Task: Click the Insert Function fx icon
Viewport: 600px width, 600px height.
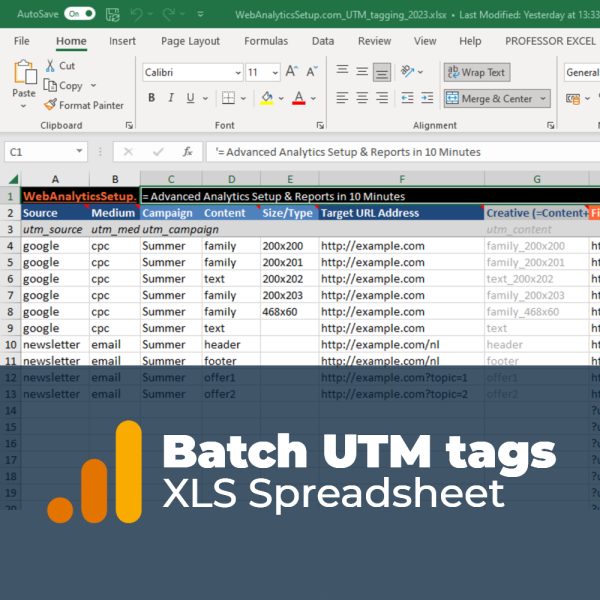Action: pyautogui.click(x=187, y=152)
